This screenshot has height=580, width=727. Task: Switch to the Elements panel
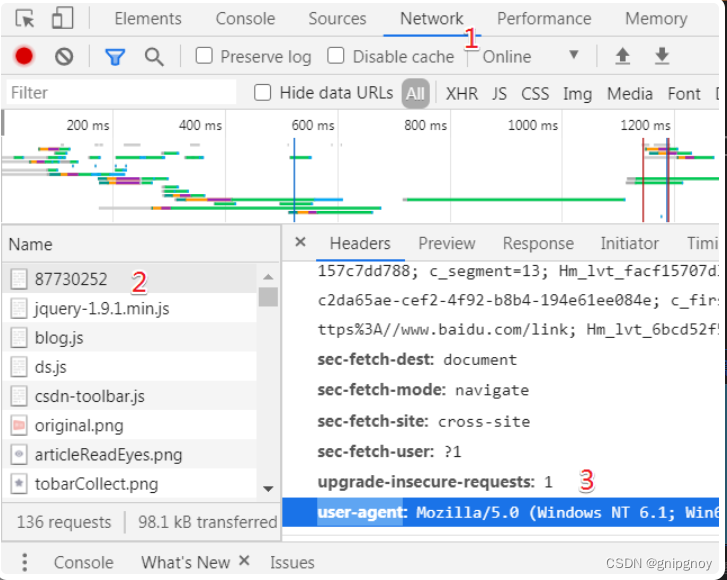[148, 19]
